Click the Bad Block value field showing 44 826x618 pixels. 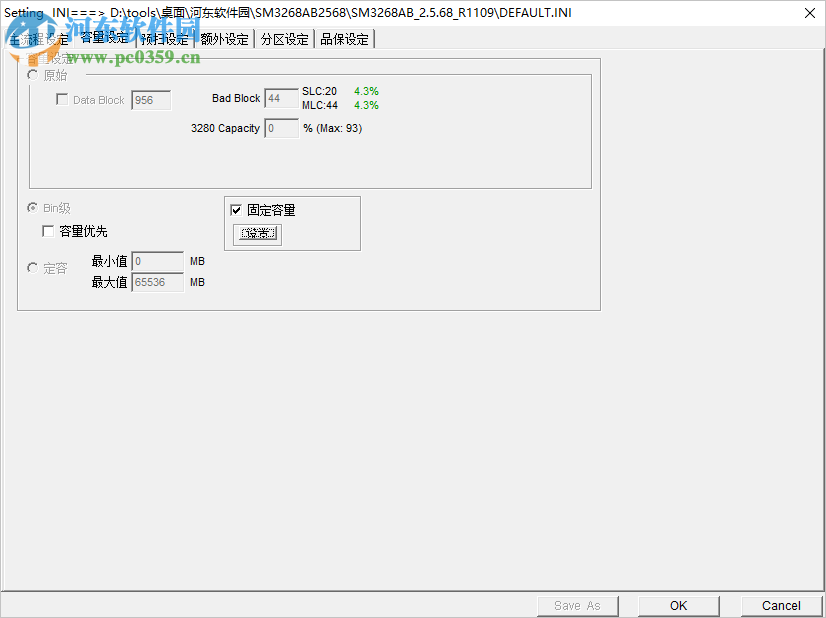(281, 98)
